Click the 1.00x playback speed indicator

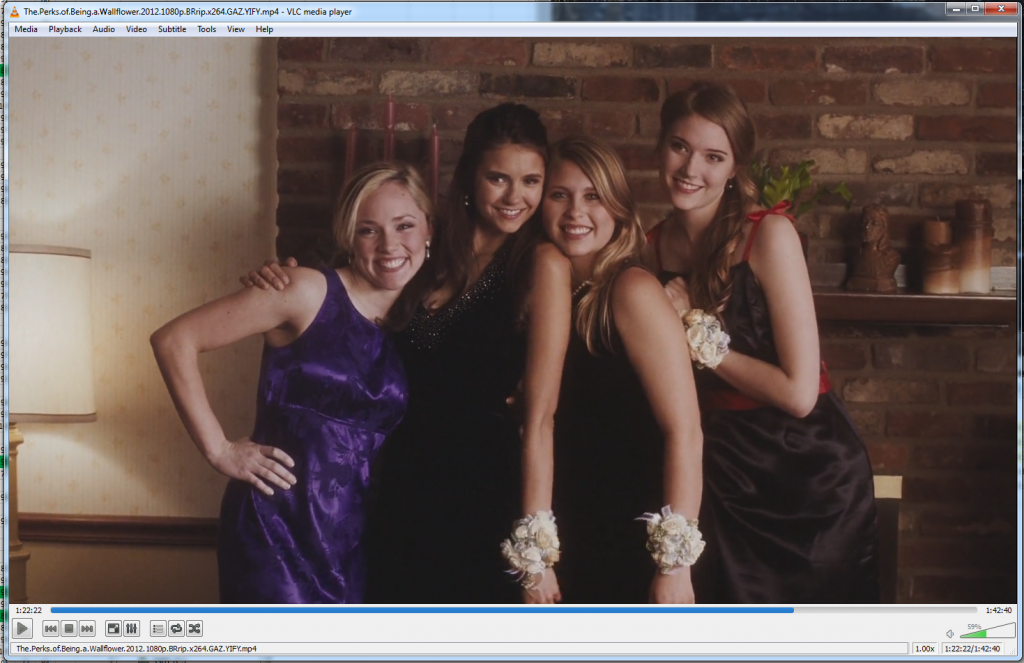pyautogui.click(x=924, y=649)
